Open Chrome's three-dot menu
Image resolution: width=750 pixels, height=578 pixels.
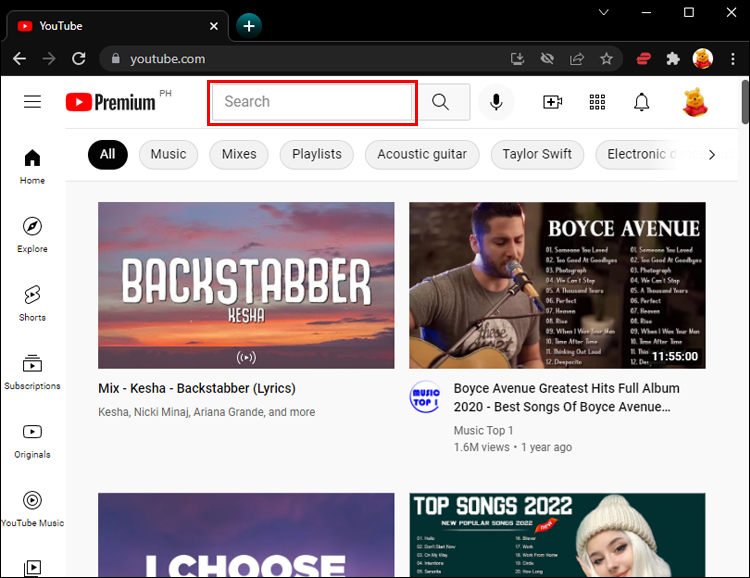(733, 59)
